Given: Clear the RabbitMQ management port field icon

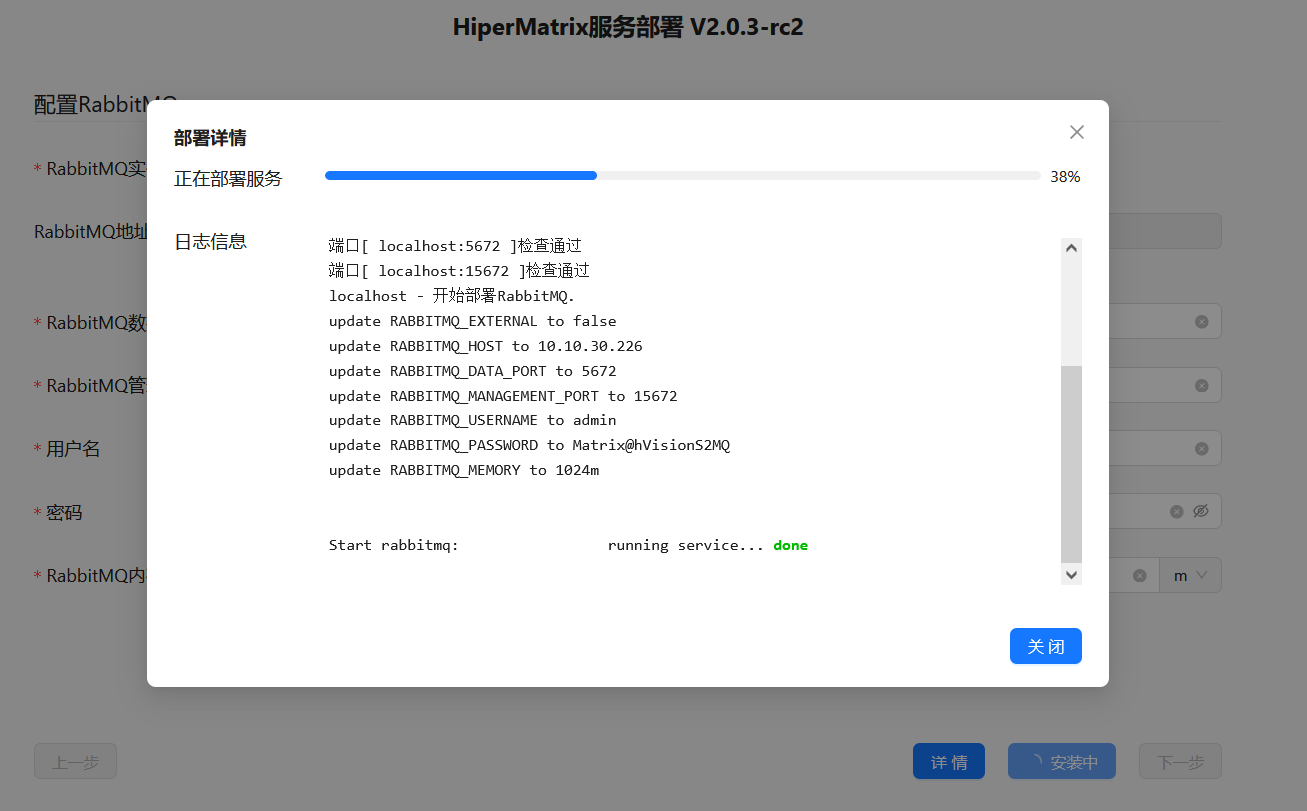Looking at the screenshot, I should (x=1202, y=385).
